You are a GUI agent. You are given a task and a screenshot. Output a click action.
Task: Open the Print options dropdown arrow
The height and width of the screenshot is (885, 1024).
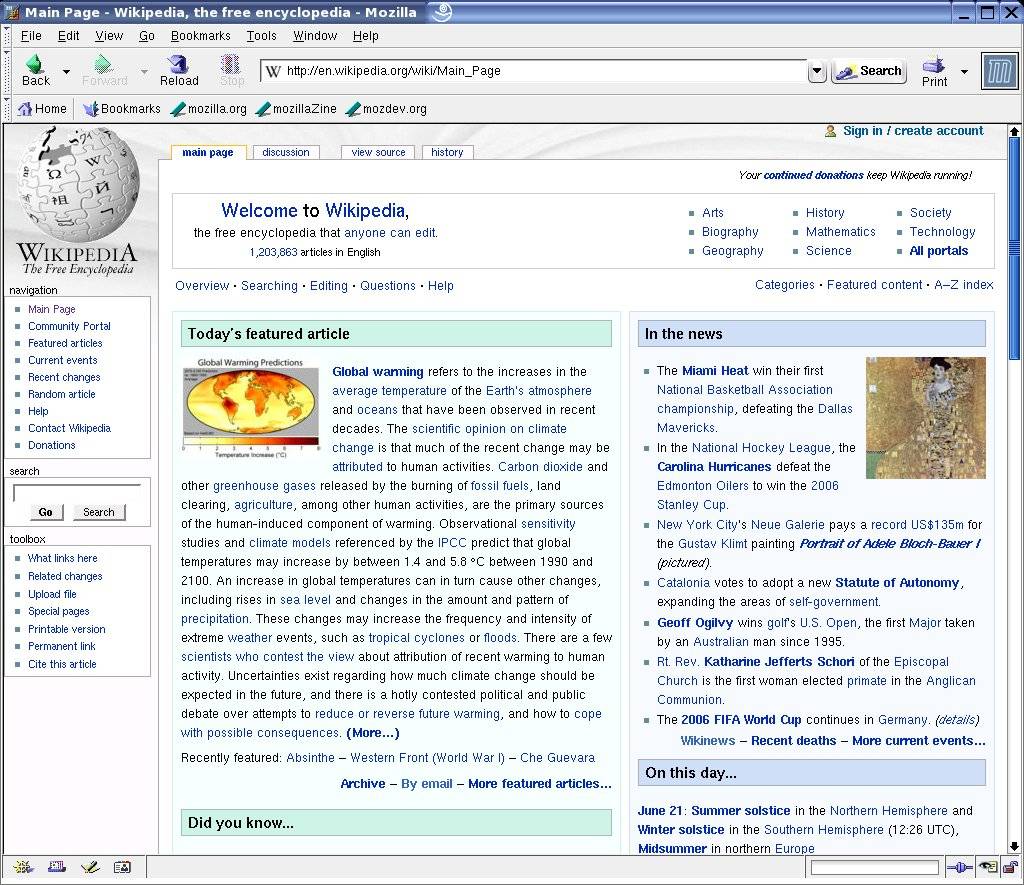pos(965,71)
